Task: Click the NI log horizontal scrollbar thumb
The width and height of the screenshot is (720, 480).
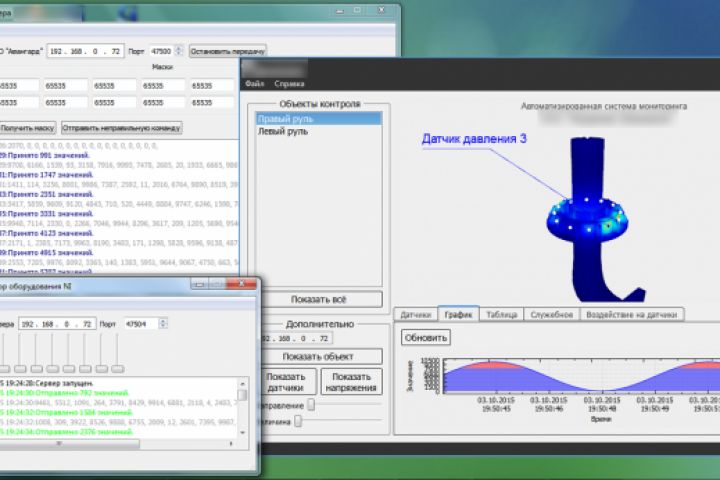Action: pyautogui.click(x=69, y=444)
